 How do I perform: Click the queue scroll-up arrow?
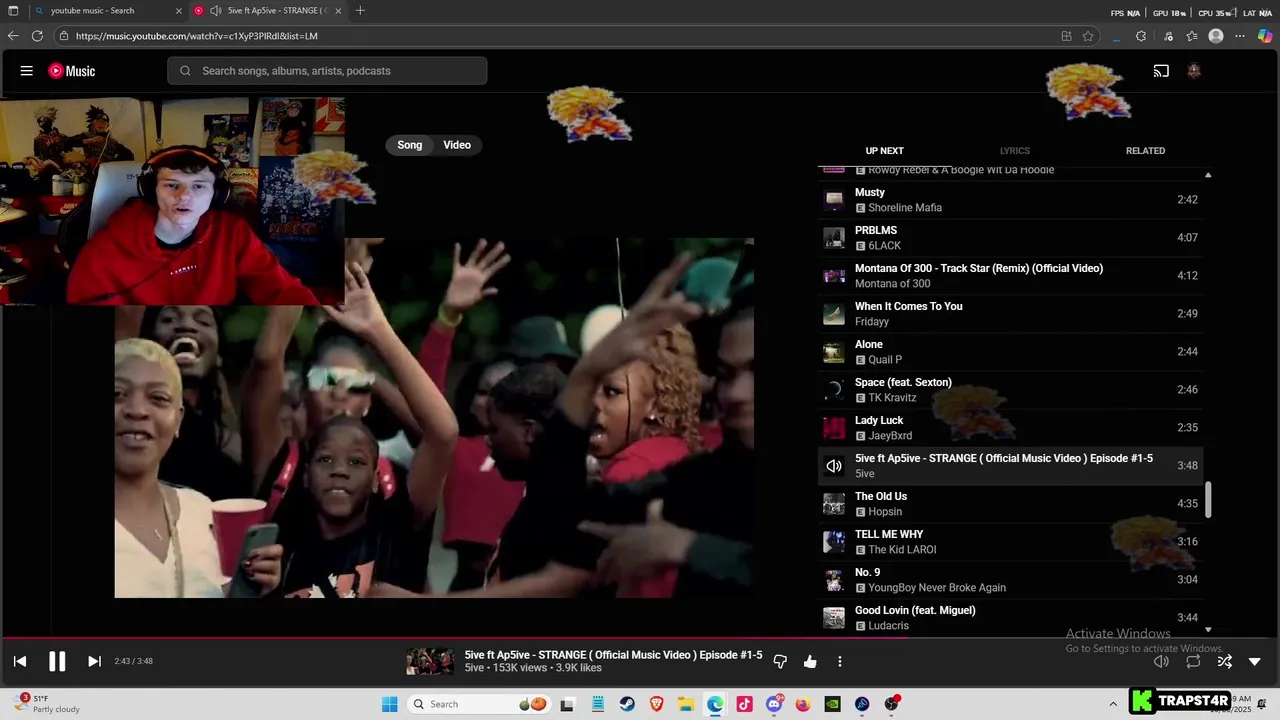pyautogui.click(x=1208, y=175)
